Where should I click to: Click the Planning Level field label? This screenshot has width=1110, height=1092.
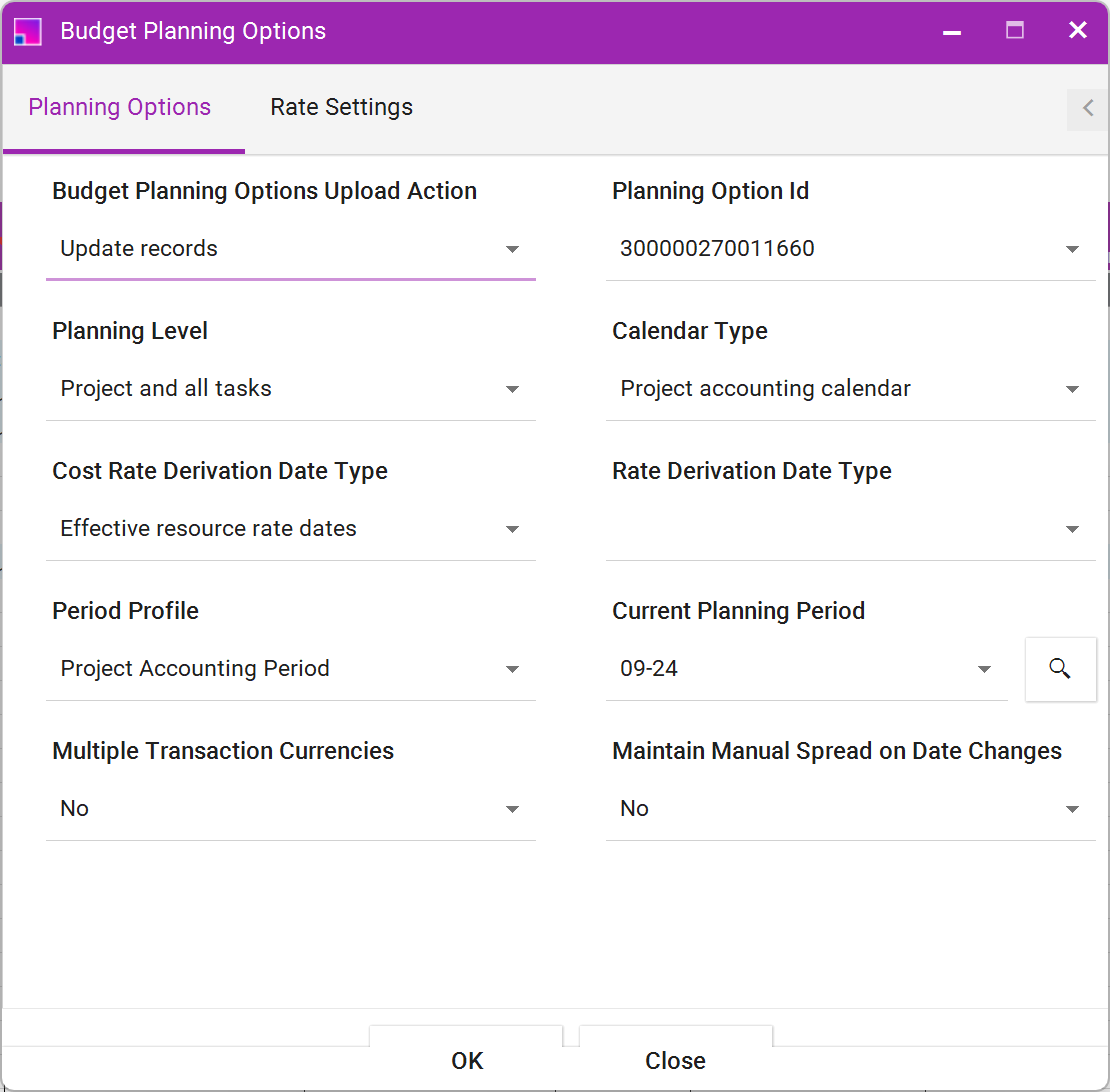[x=130, y=331]
